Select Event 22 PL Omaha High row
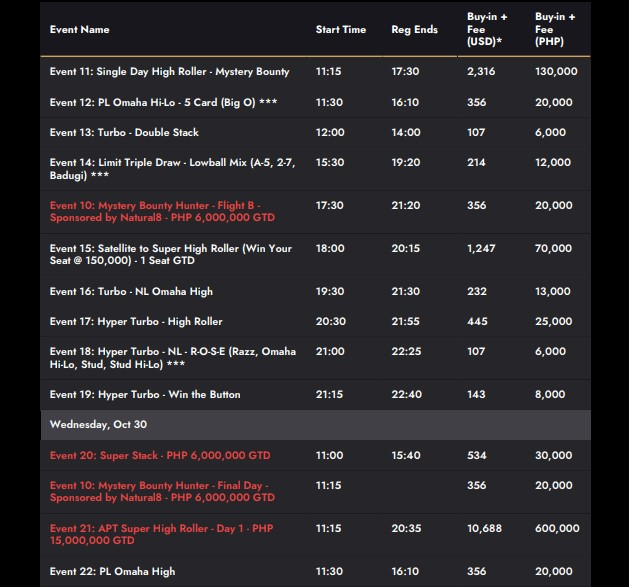 point(112,571)
